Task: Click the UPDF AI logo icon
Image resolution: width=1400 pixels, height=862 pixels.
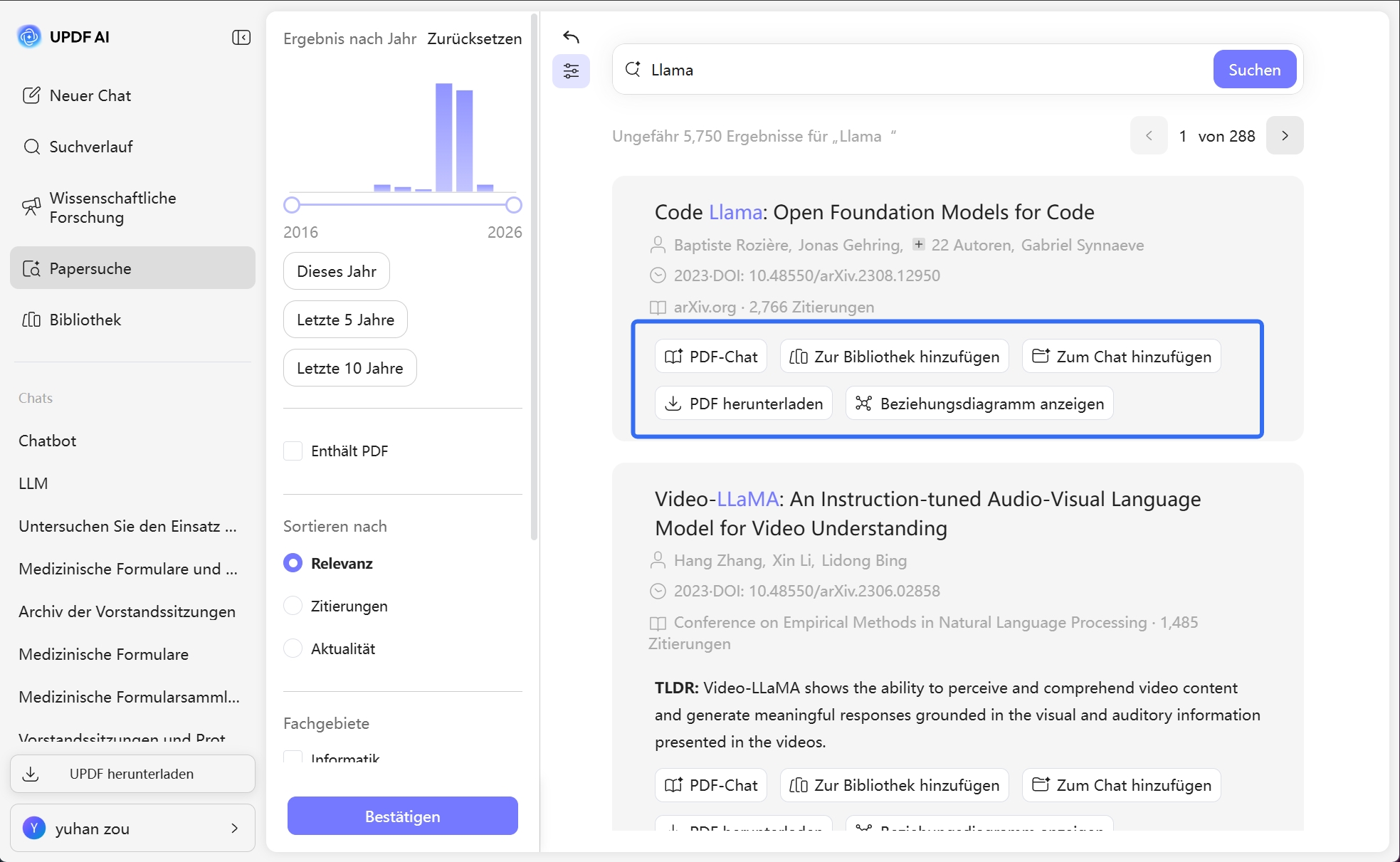Action: pos(29,36)
